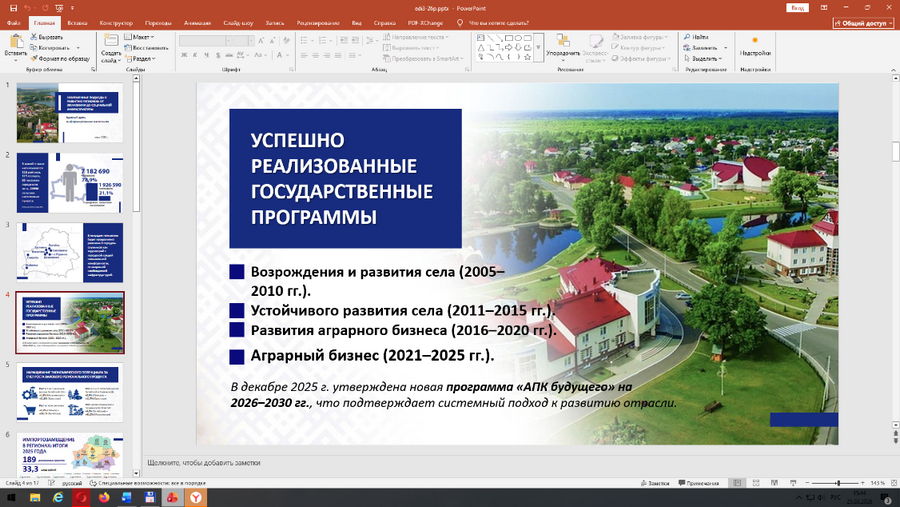Expand the Layout (Макет) dropdown
This screenshot has height=507, width=900.
(x=141, y=36)
